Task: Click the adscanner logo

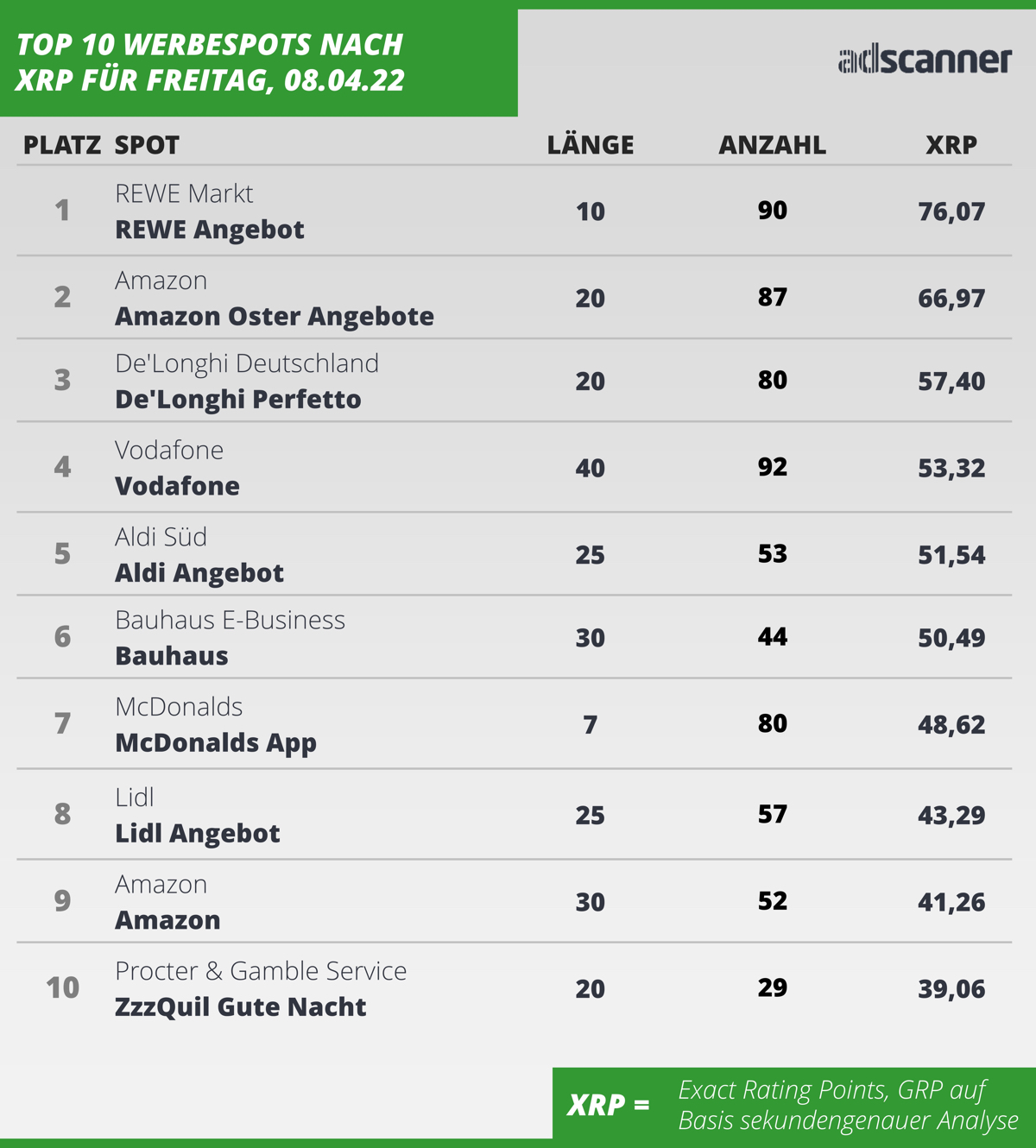Action: tap(925, 60)
